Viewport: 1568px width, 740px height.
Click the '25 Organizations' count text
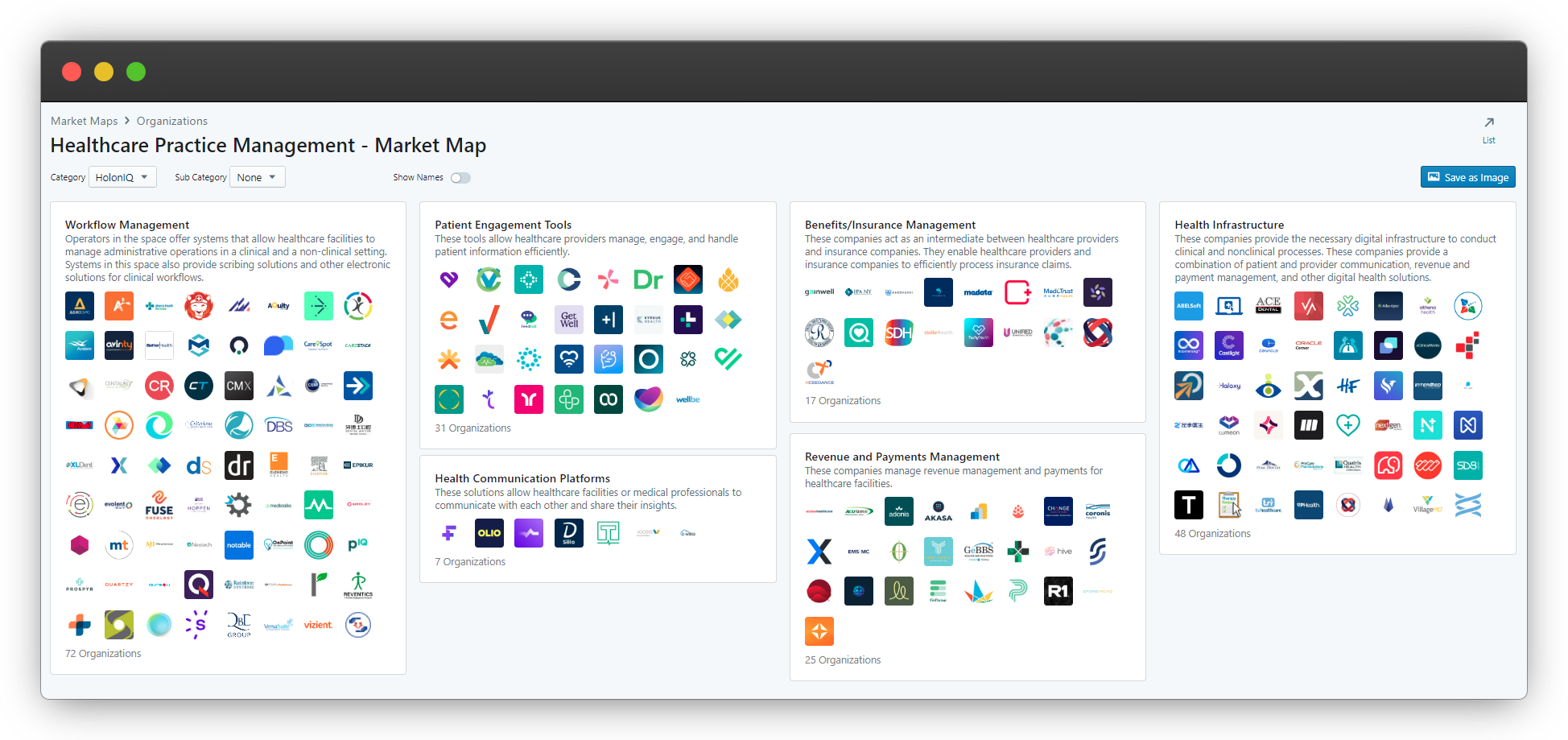pos(843,660)
